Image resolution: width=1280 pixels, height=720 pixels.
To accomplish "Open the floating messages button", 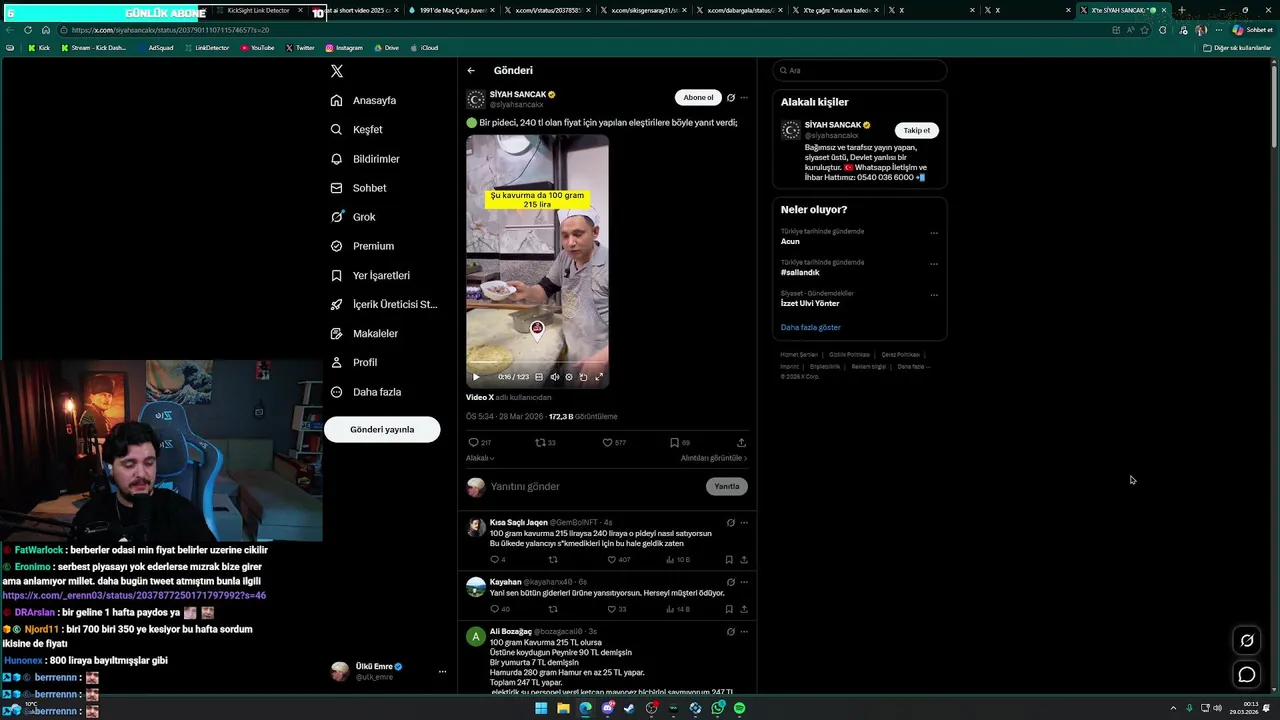I will [x=1247, y=675].
